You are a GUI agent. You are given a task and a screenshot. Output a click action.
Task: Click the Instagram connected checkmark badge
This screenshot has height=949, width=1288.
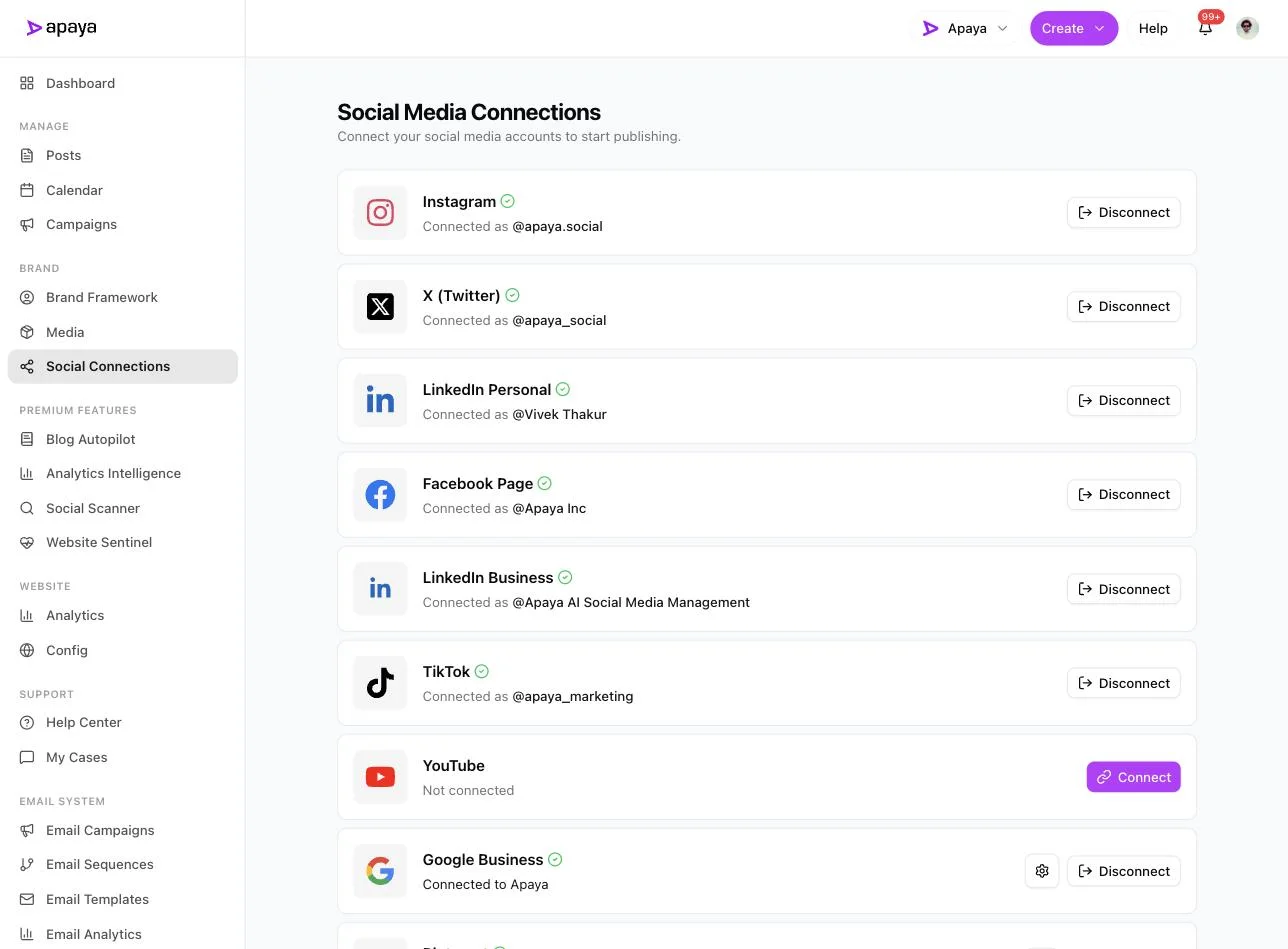[508, 201]
